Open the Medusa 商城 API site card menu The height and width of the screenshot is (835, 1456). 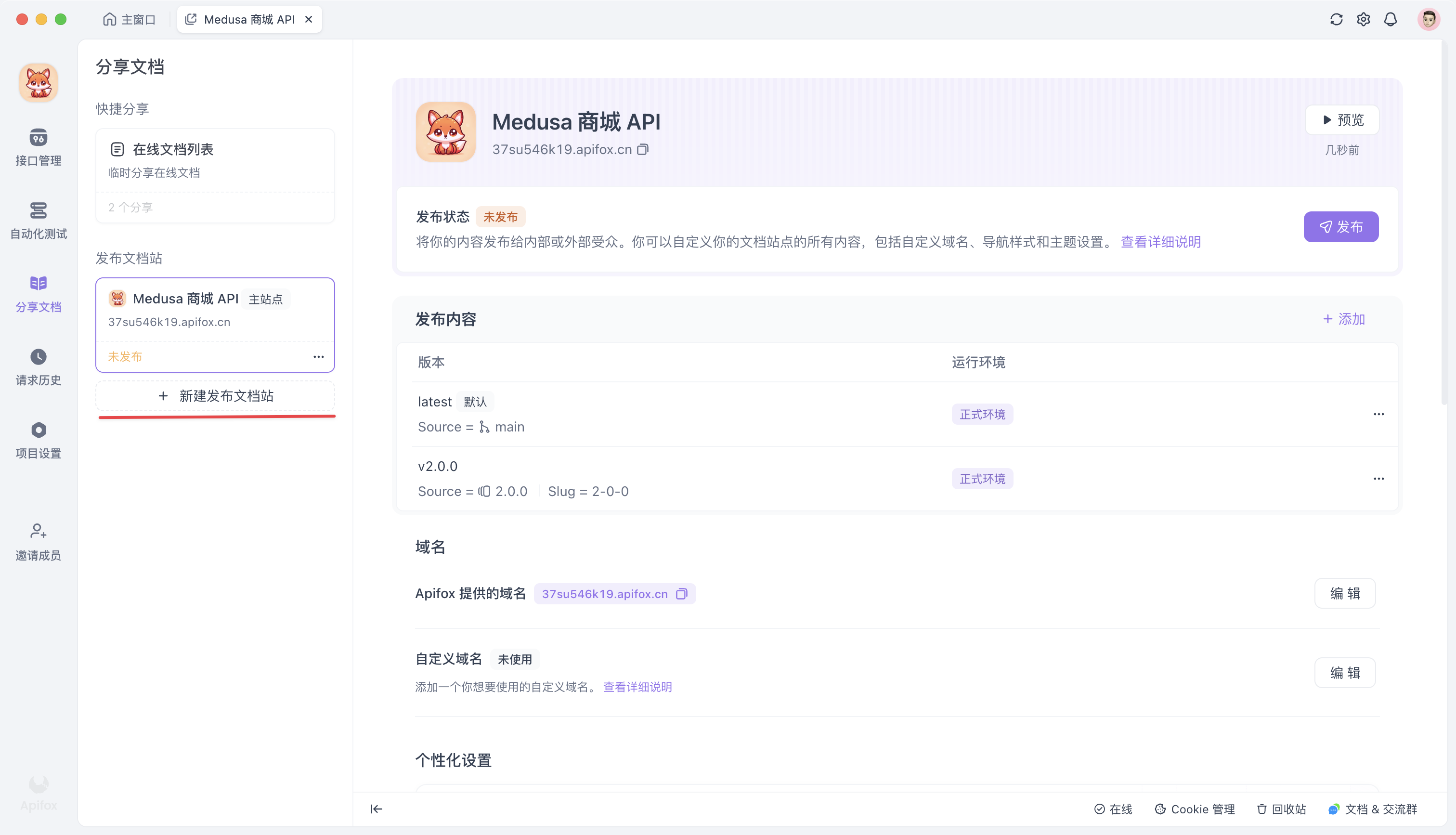point(319,356)
